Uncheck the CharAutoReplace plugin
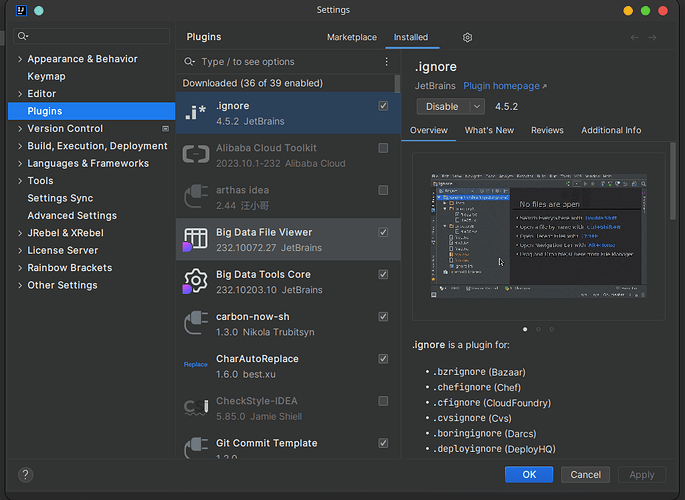This screenshot has width=685, height=500. [383, 359]
